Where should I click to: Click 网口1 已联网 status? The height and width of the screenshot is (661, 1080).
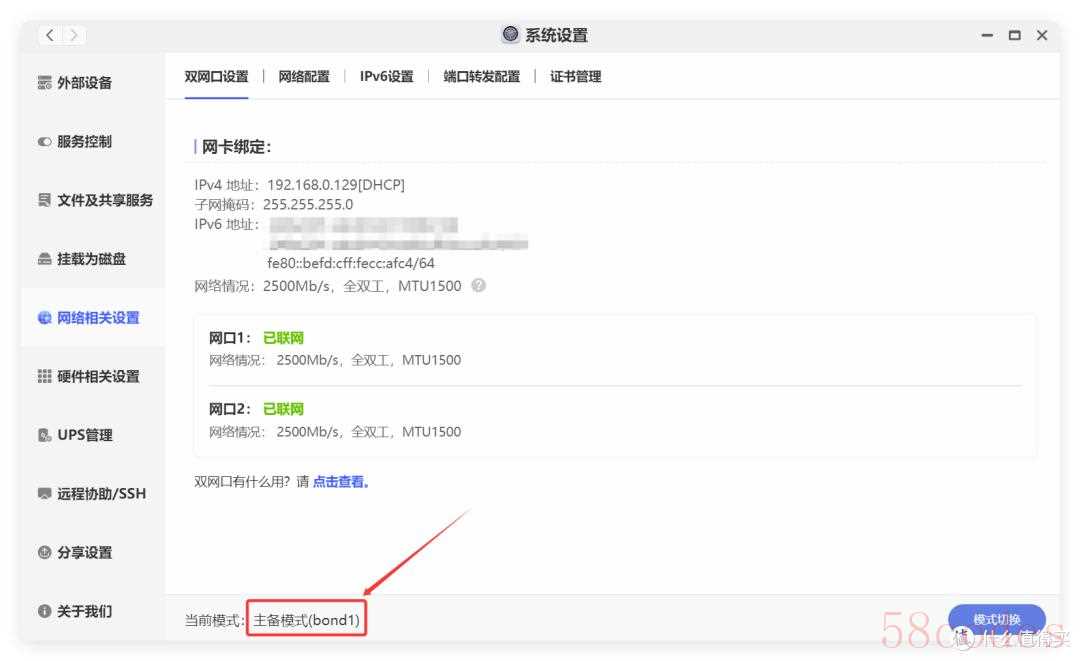click(x=283, y=338)
